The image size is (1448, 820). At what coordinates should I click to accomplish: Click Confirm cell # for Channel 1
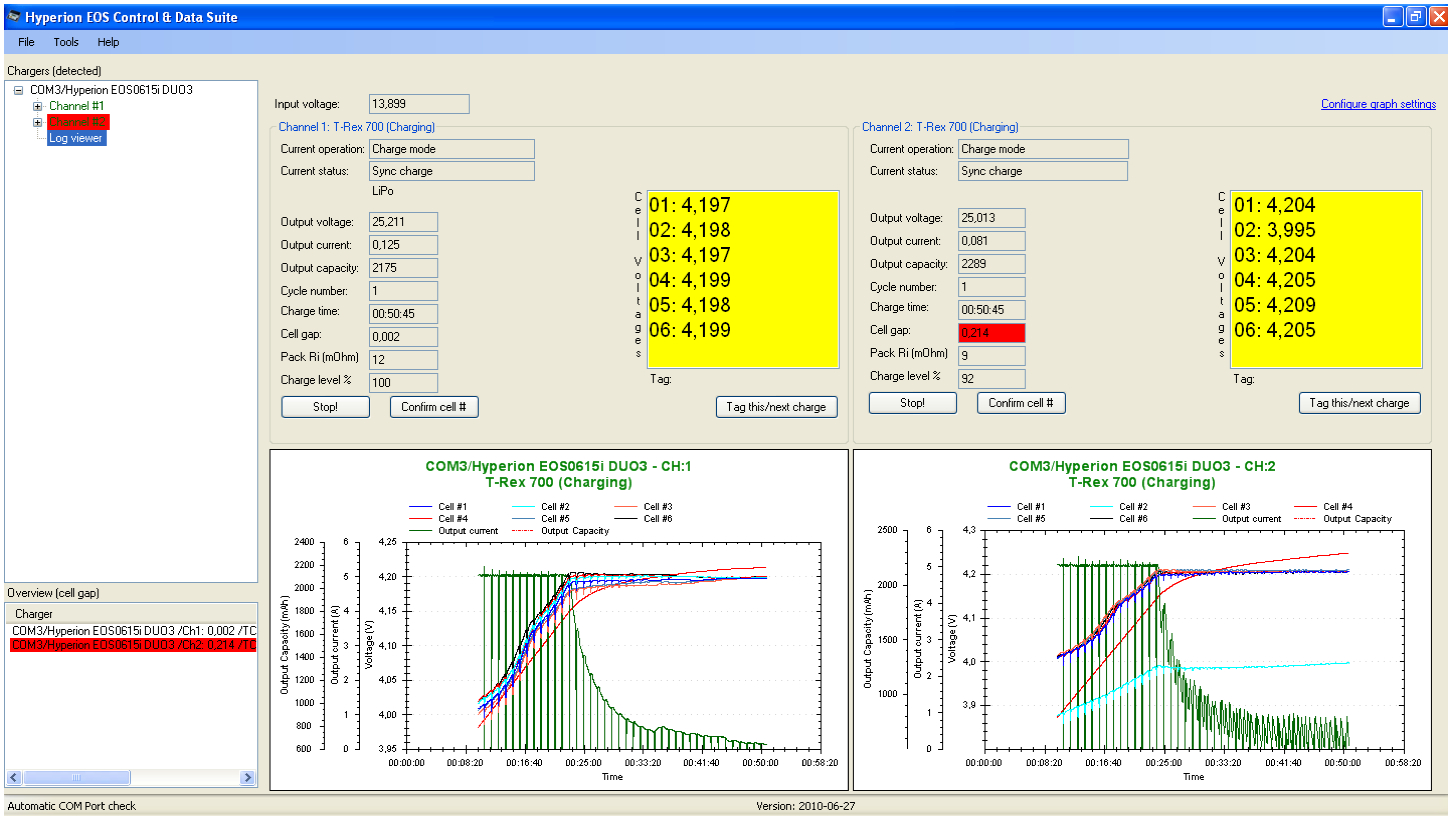coord(434,407)
